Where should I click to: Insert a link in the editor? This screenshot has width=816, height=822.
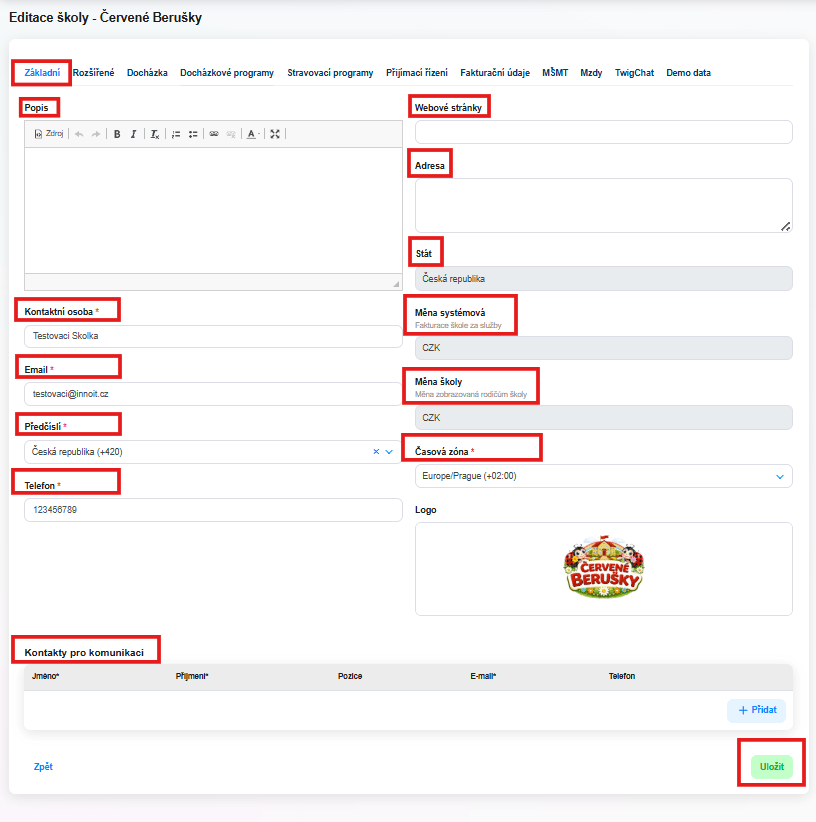(x=214, y=134)
